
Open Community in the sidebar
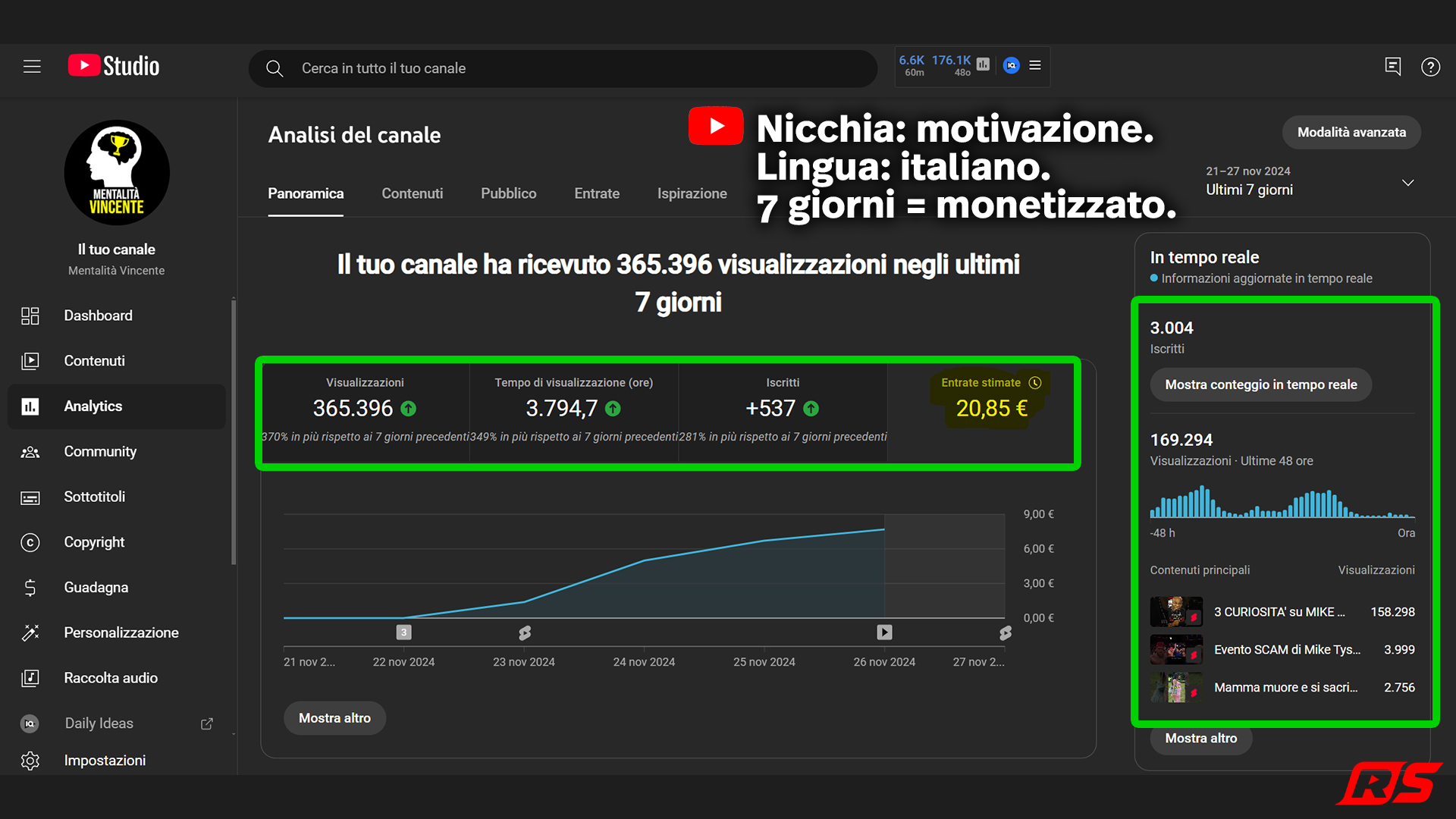[117, 452]
